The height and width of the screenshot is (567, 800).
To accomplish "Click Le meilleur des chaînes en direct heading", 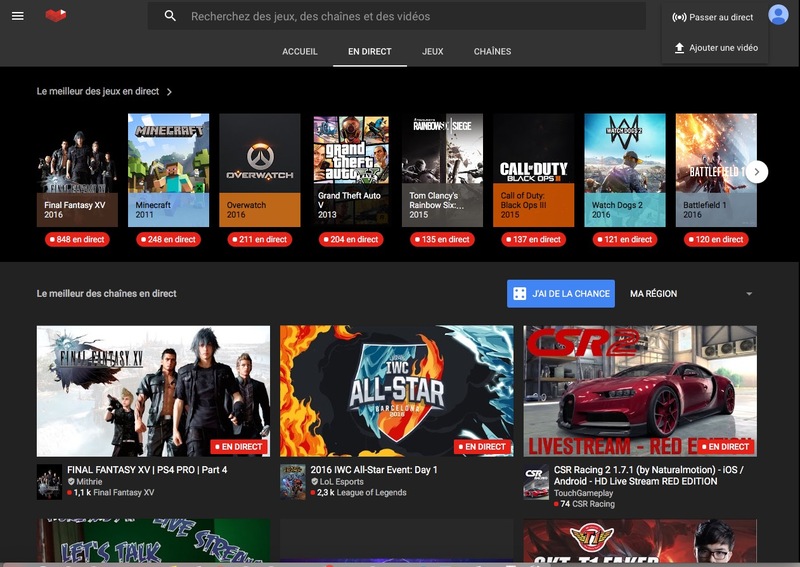I will pos(107,294).
